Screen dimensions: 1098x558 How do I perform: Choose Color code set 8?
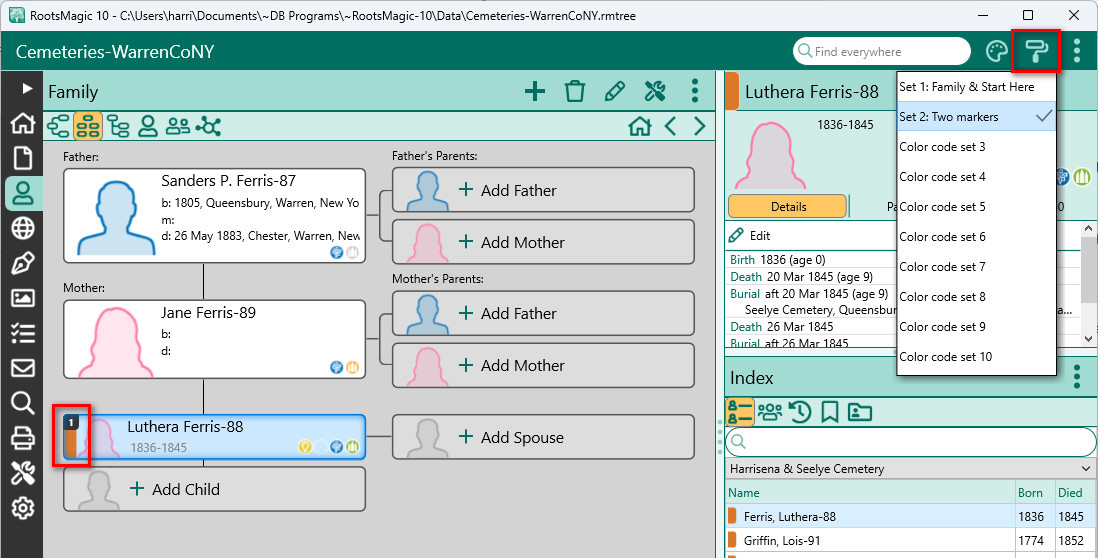pos(976,297)
